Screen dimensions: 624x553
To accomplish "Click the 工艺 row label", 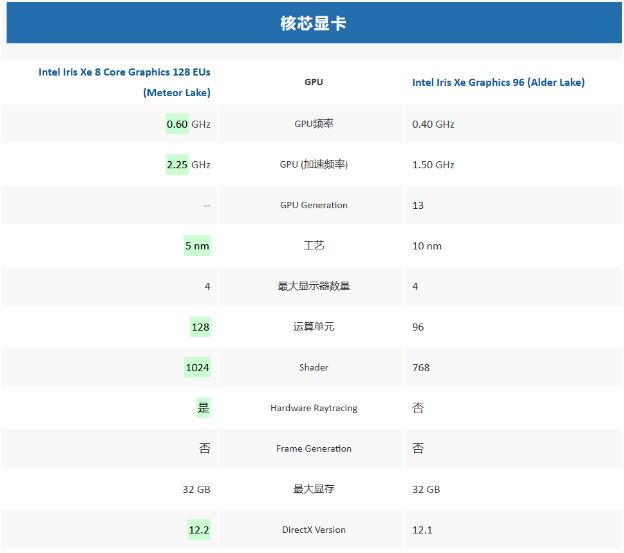I will click(314, 245).
